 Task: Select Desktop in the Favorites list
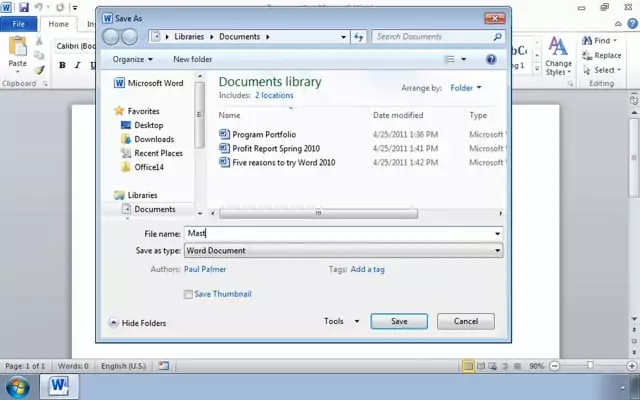tap(149, 125)
